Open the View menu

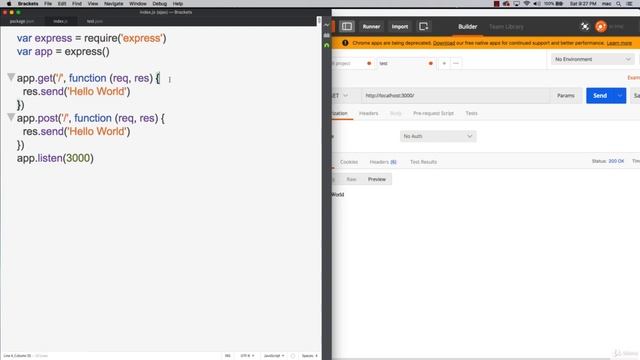click(x=93, y=4)
